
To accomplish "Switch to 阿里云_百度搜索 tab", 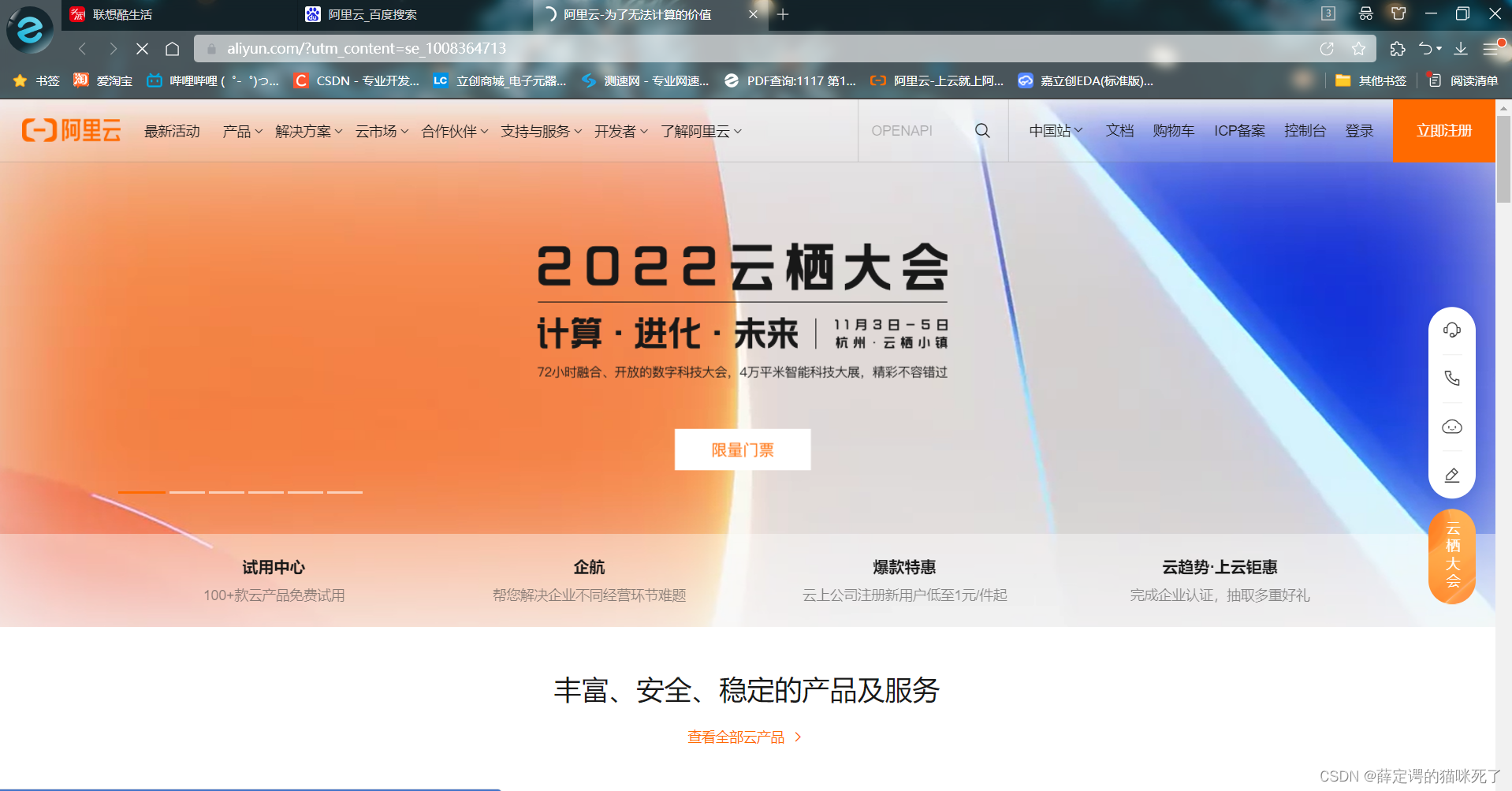I will click(x=414, y=14).
